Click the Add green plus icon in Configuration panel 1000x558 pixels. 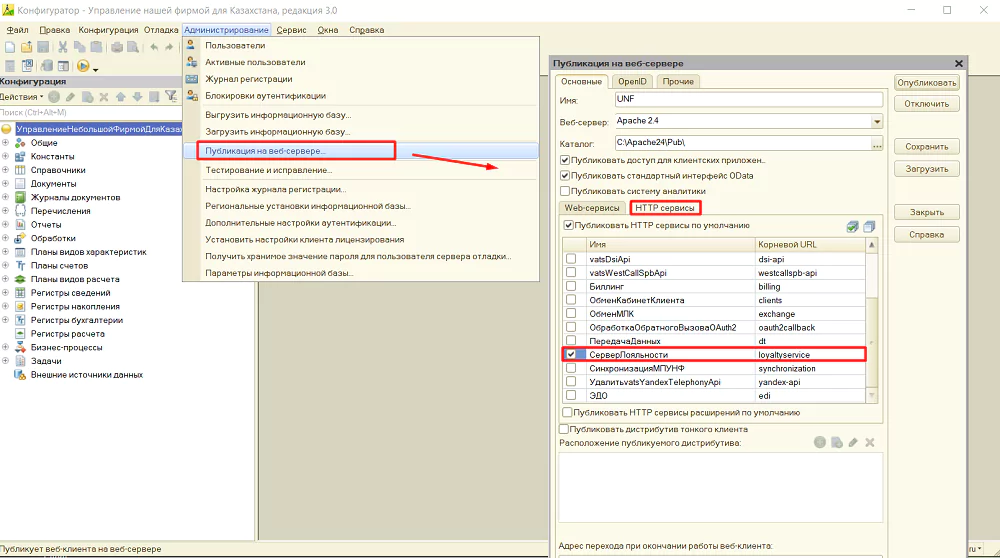[x=54, y=97]
